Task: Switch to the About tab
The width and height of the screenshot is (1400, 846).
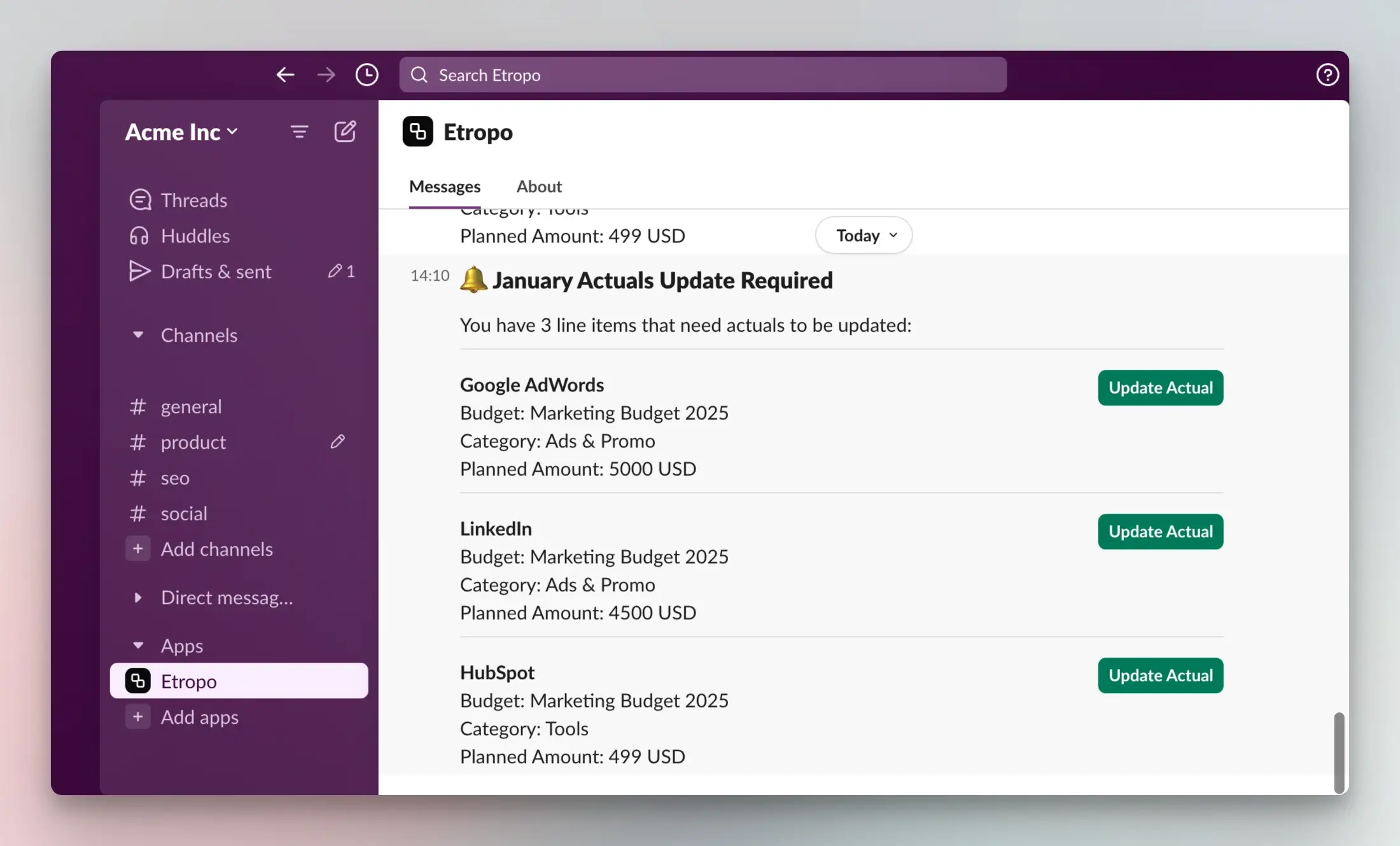Action: (538, 187)
